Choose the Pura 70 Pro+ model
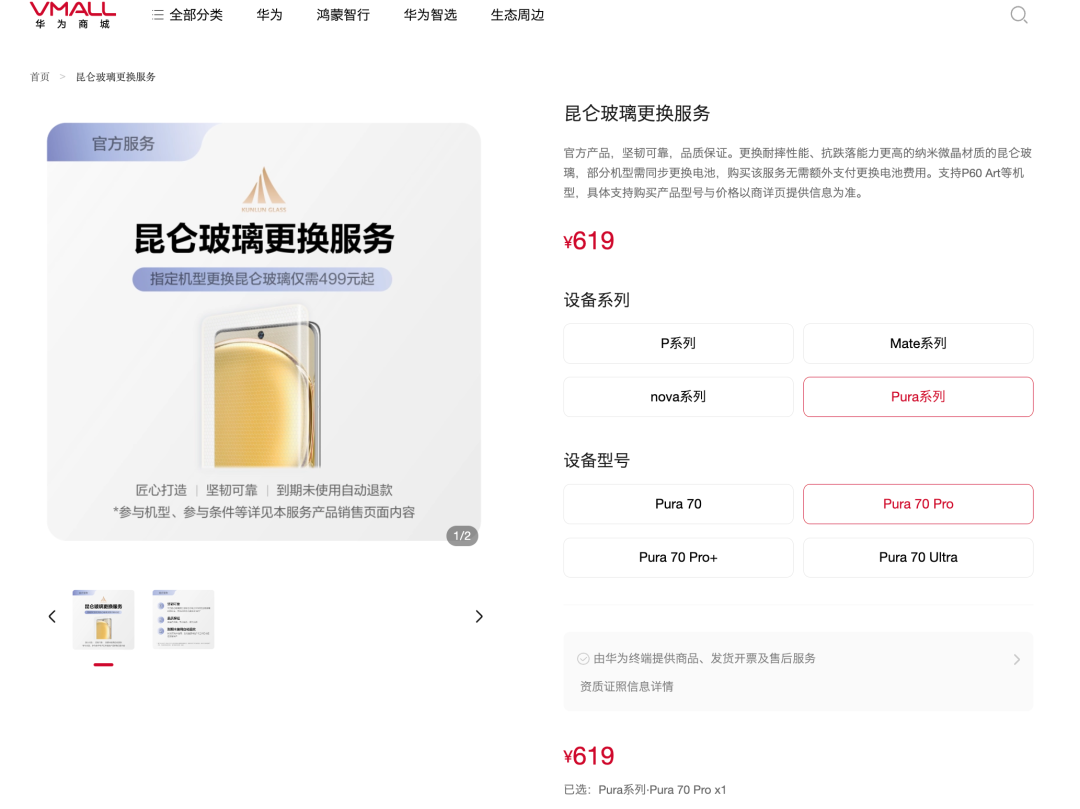Viewport: 1080px width, 809px height. click(x=678, y=558)
